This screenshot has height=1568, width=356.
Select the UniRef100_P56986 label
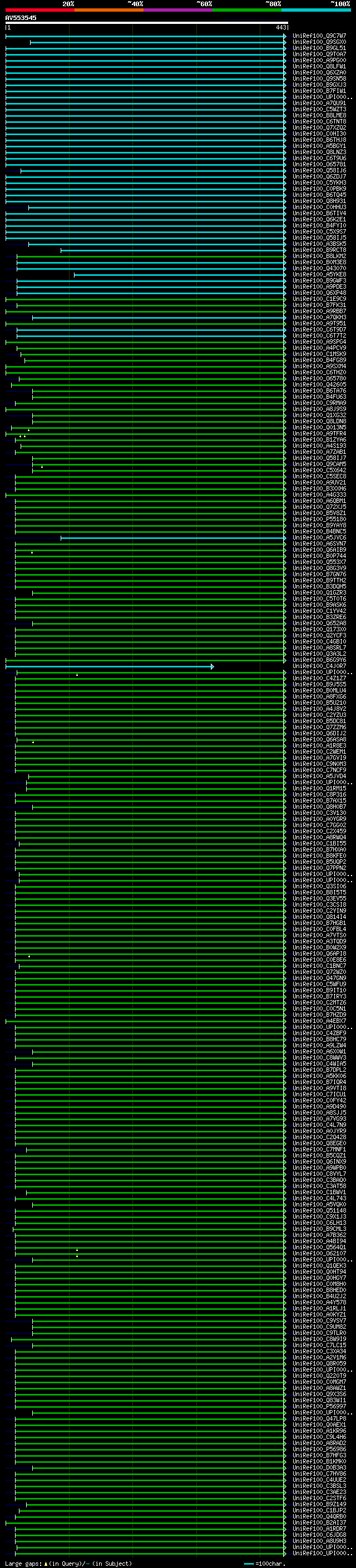click(x=319, y=1449)
